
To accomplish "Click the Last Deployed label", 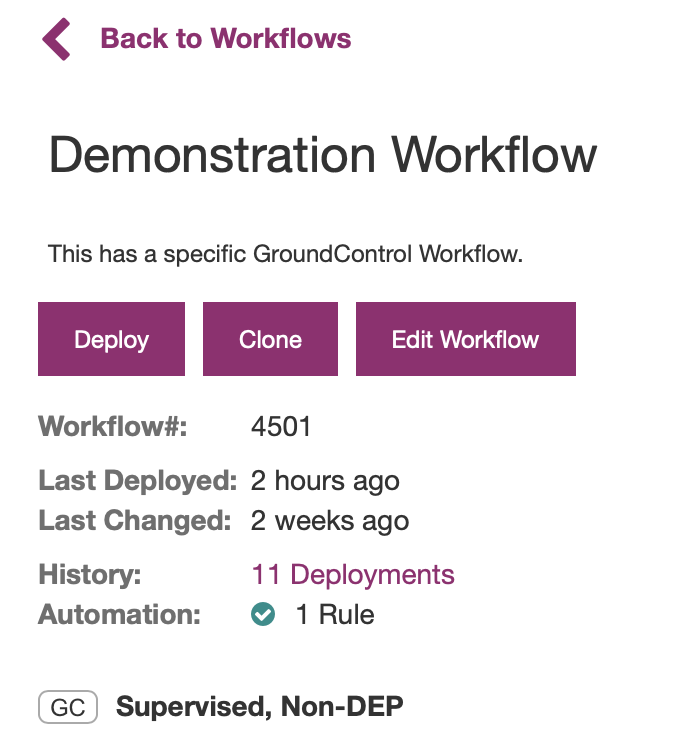I will (137, 481).
